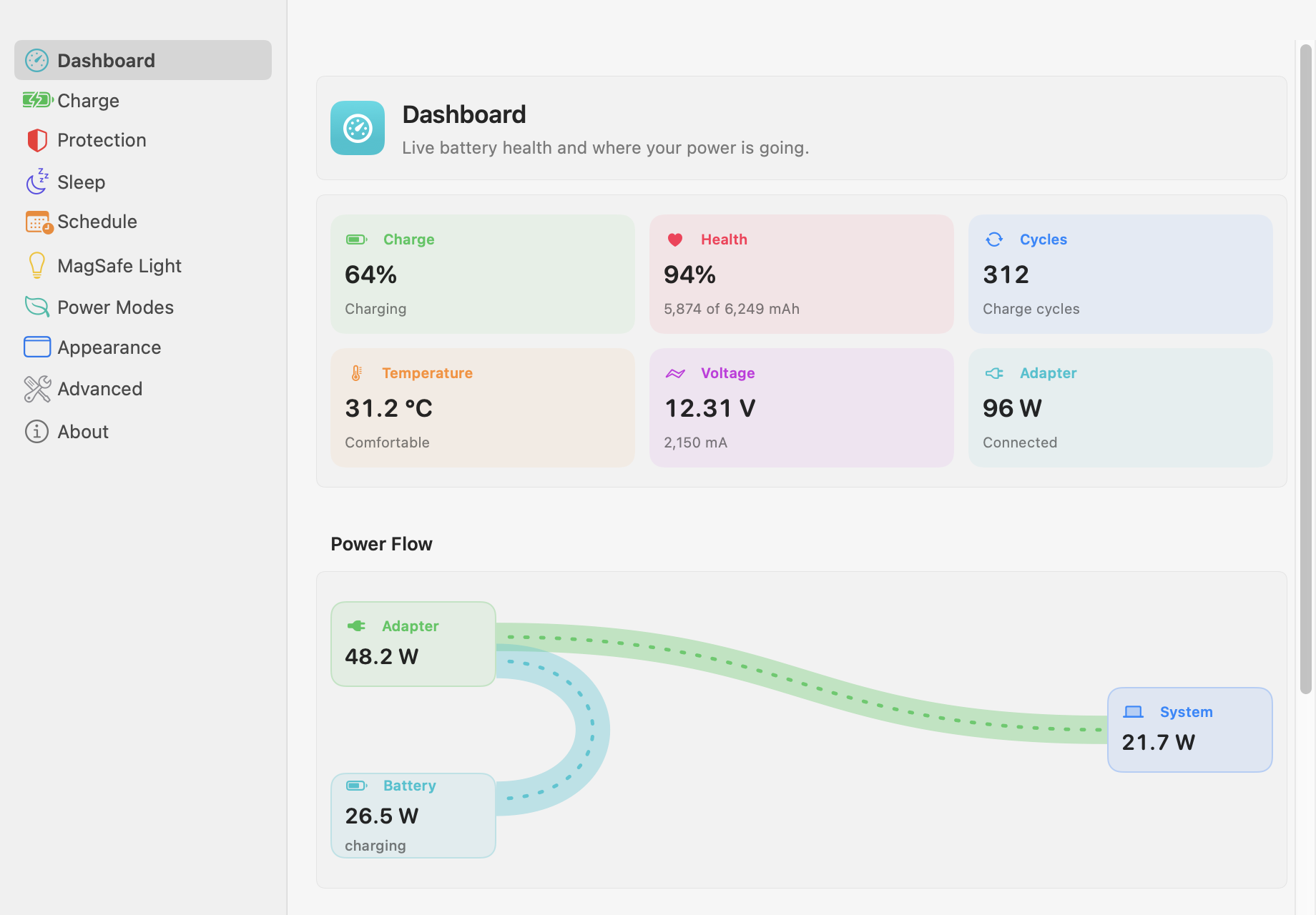Click the red shield Protection icon

[x=37, y=140]
